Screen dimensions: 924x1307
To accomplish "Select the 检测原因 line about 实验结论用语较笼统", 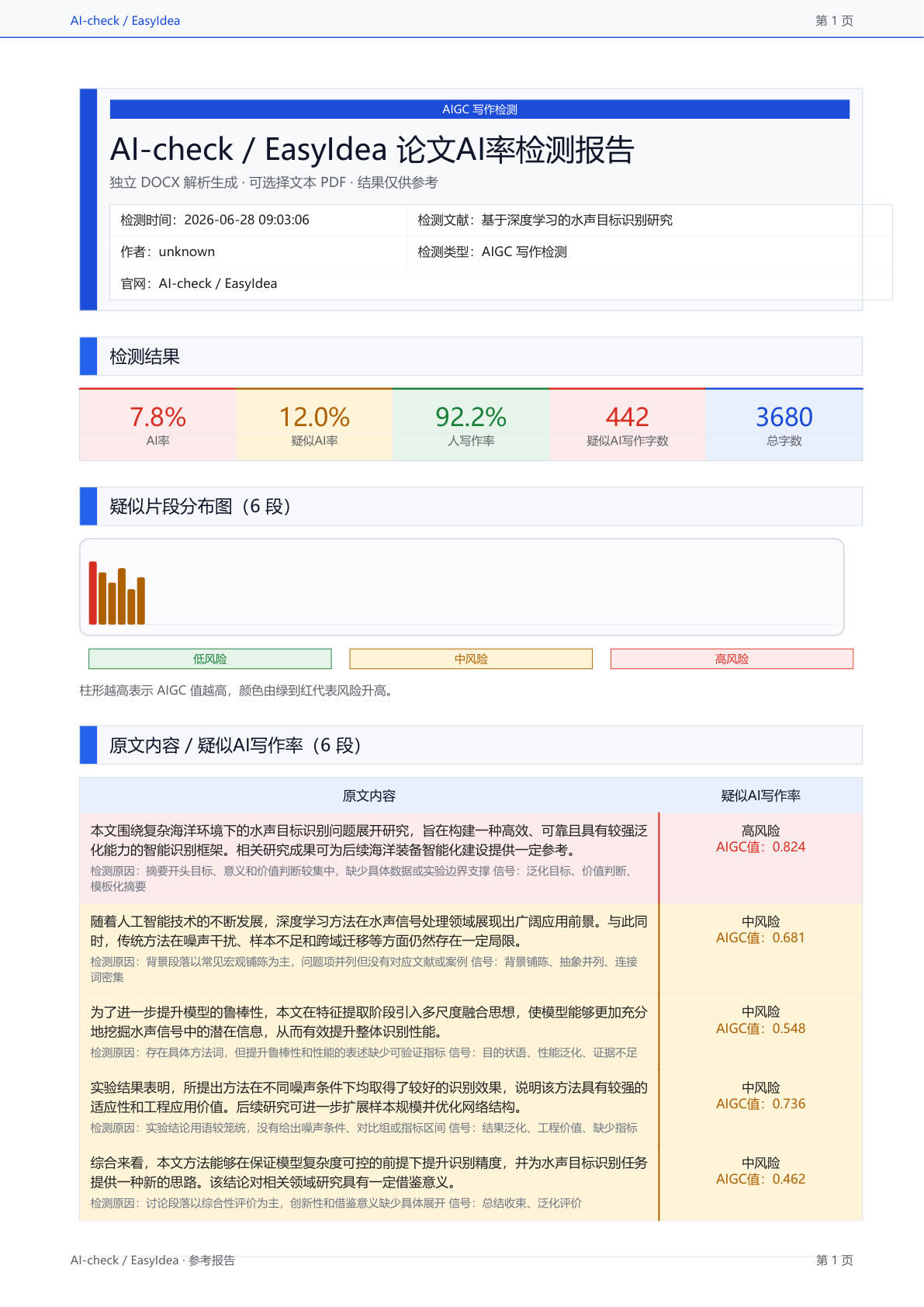I will (x=364, y=1128).
